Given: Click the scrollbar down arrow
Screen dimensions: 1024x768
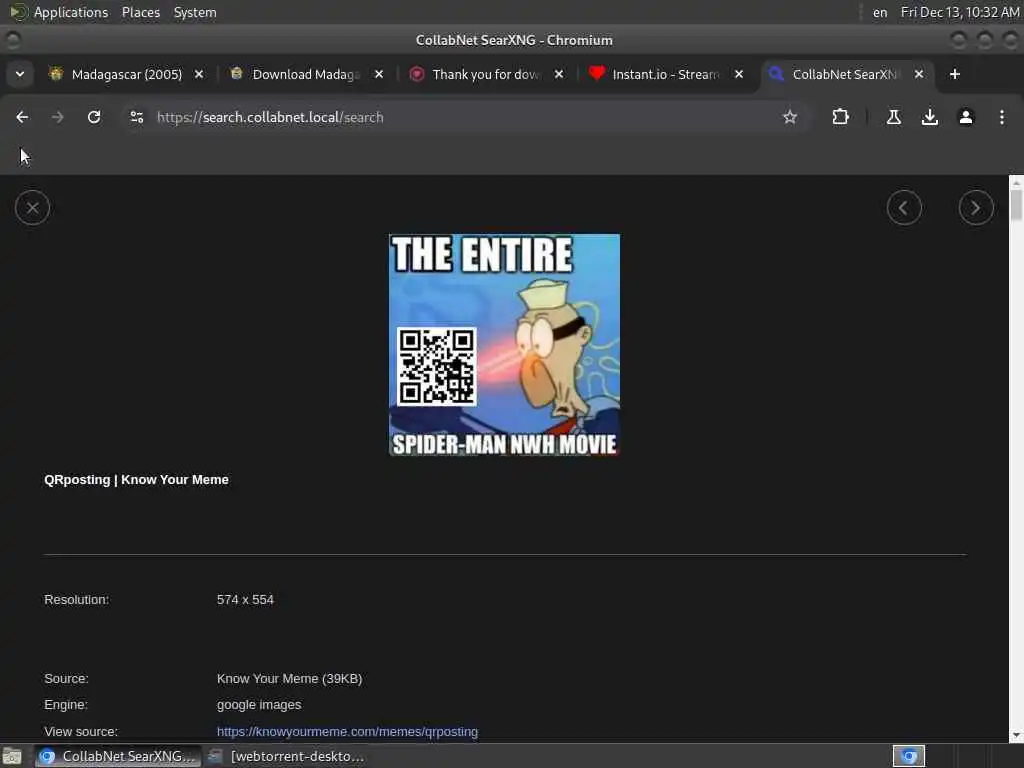Looking at the screenshot, I should point(1016,735).
